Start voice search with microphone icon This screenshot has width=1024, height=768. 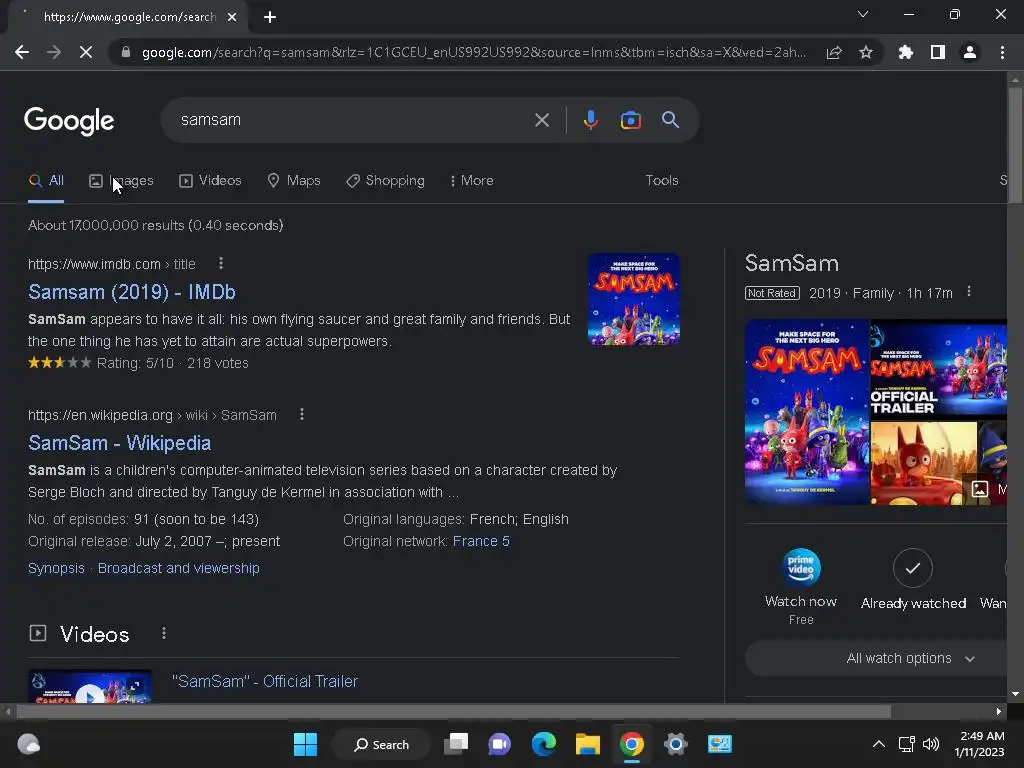click(590, 120)
